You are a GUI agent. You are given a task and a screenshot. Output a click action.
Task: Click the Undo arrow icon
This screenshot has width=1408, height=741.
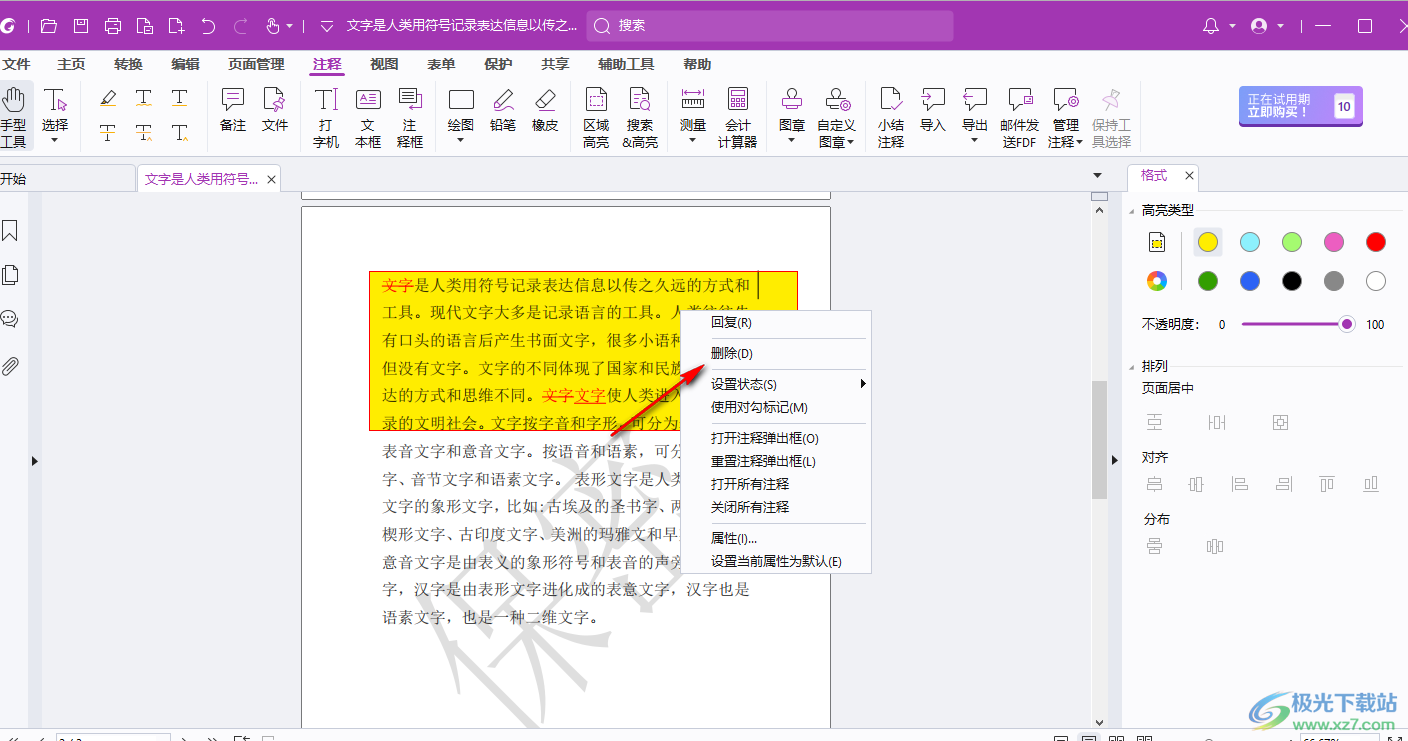click(x=208, y=26)
